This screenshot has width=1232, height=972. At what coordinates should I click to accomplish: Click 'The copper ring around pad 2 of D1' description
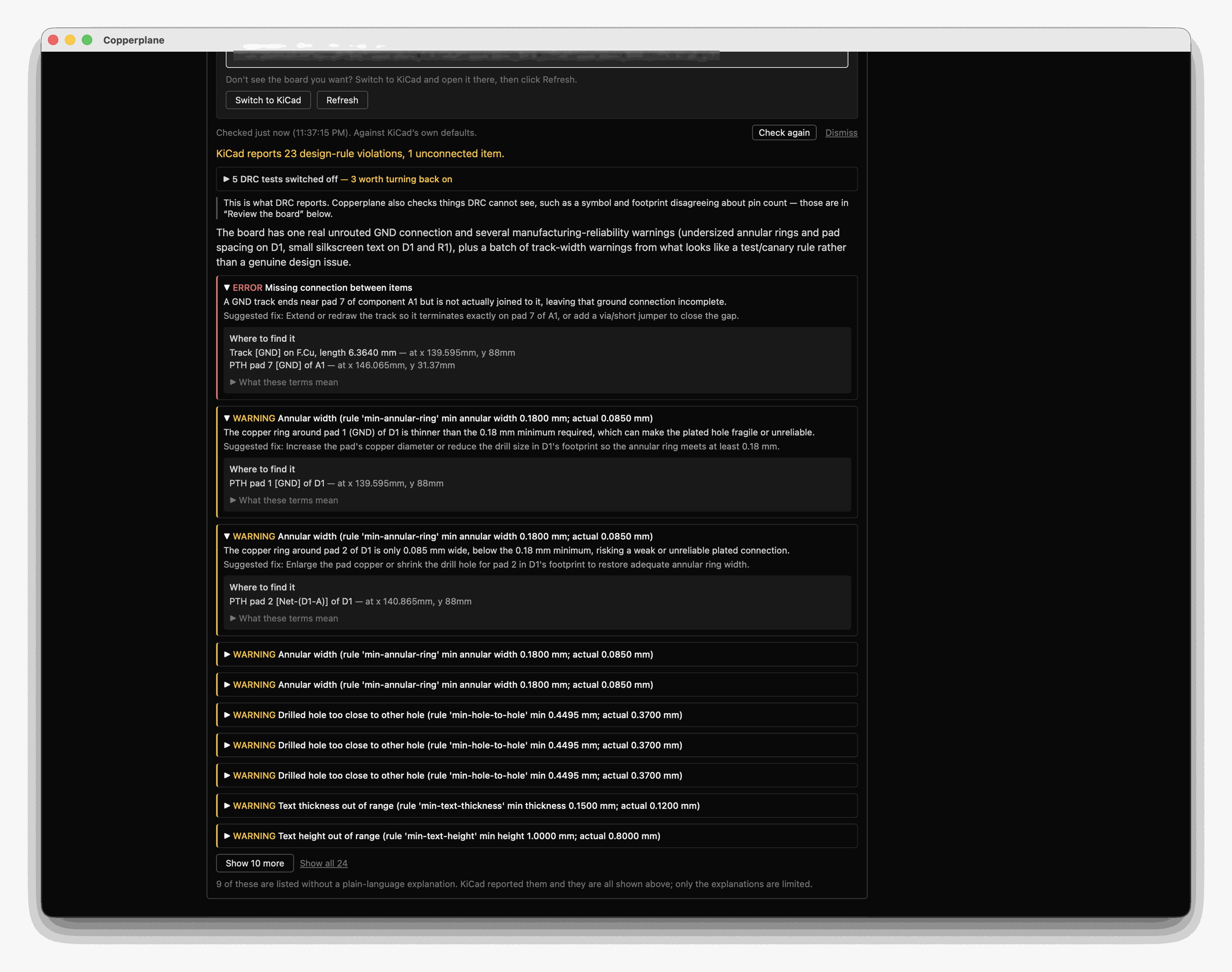click(x=506, y=550)
